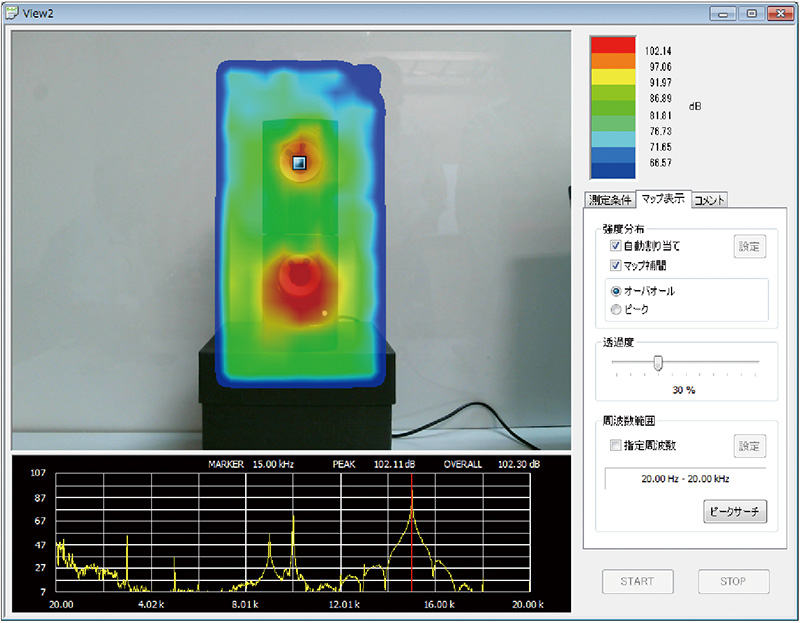Click the 透過度 transparency slider handle

(658, 363)
